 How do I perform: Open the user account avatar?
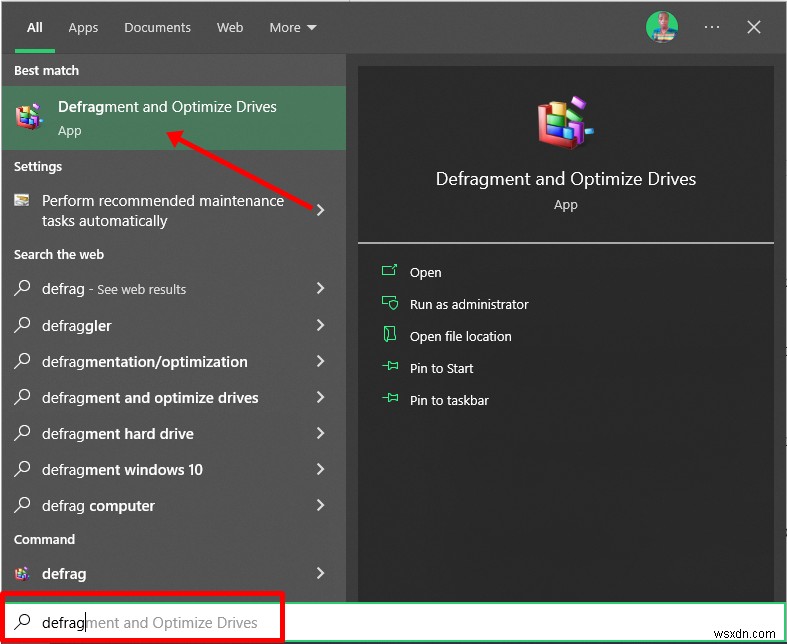[662, 27]
